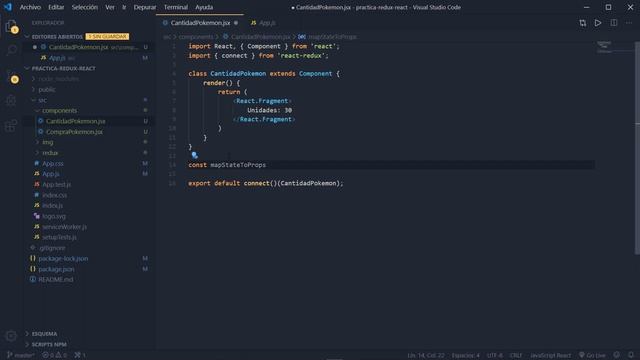Open the Ver menu

click(x=110, y=7)
